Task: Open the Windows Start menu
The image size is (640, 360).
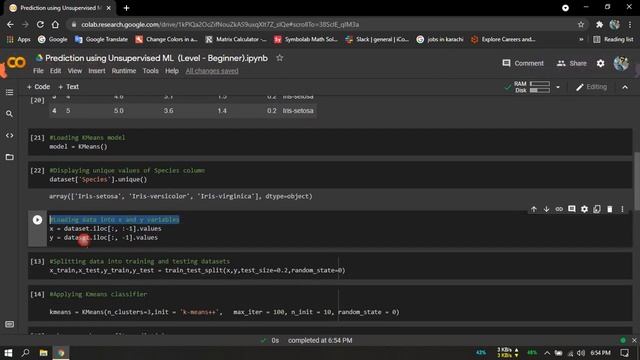Action: [8, 353]
